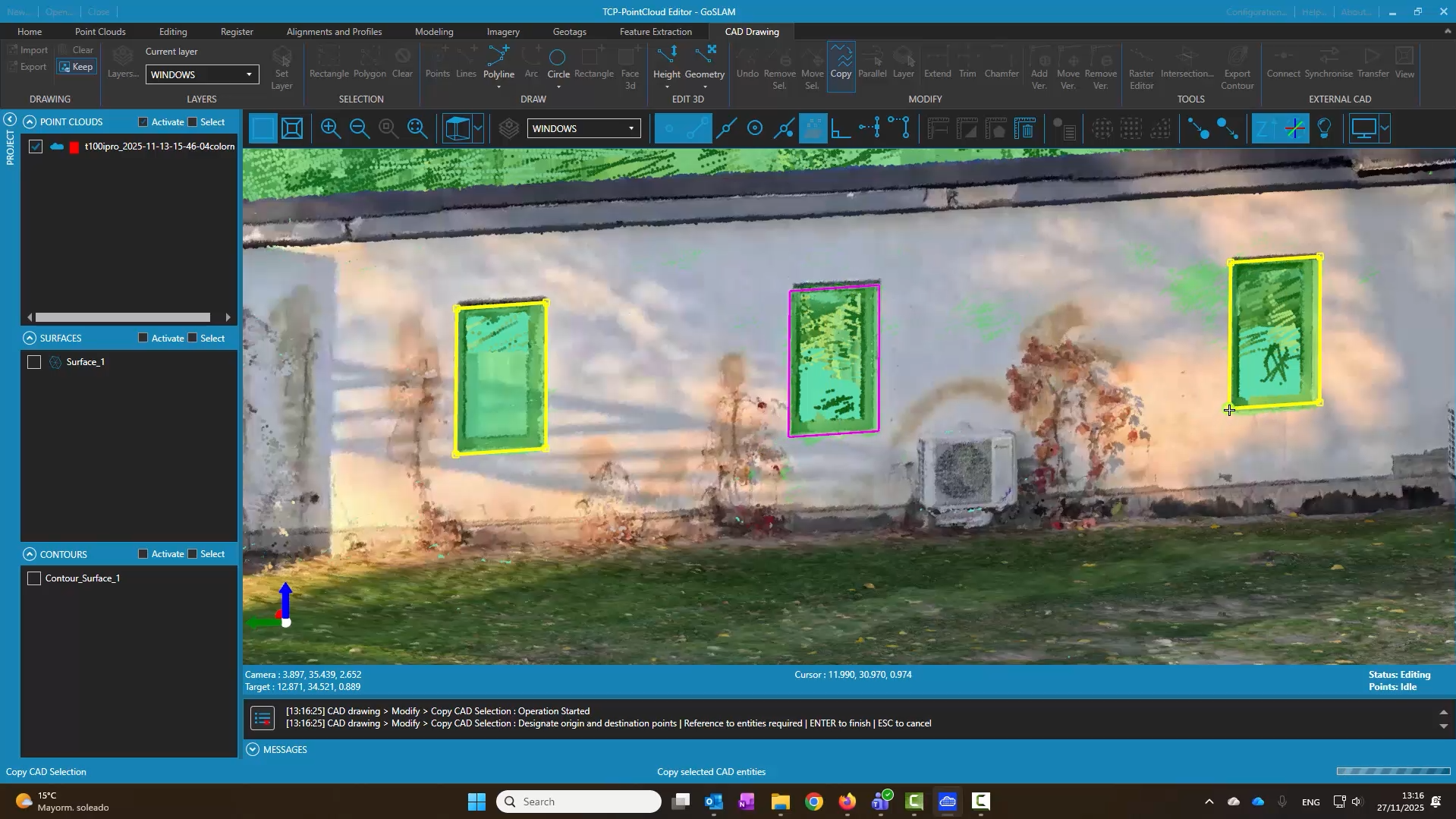Click the Geometry edit 3D tool
Viewport: 1456px width, 819px height.
[x=704, y=62]
